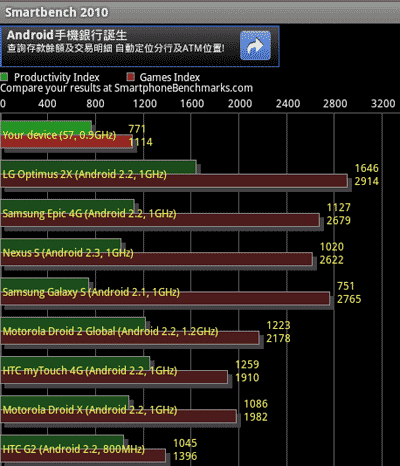
Task: Select the Productivity Index legend label
Action: click(57, 77)
